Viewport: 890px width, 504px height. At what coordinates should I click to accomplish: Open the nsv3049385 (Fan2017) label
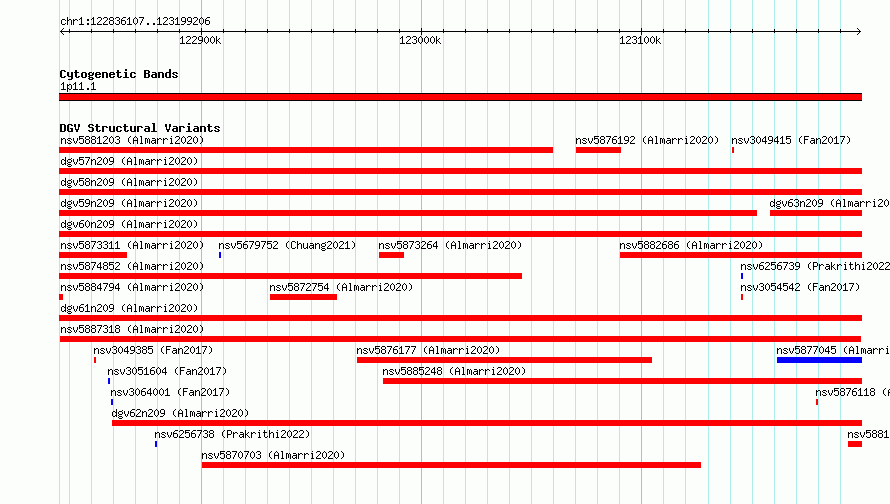[153, 350]
